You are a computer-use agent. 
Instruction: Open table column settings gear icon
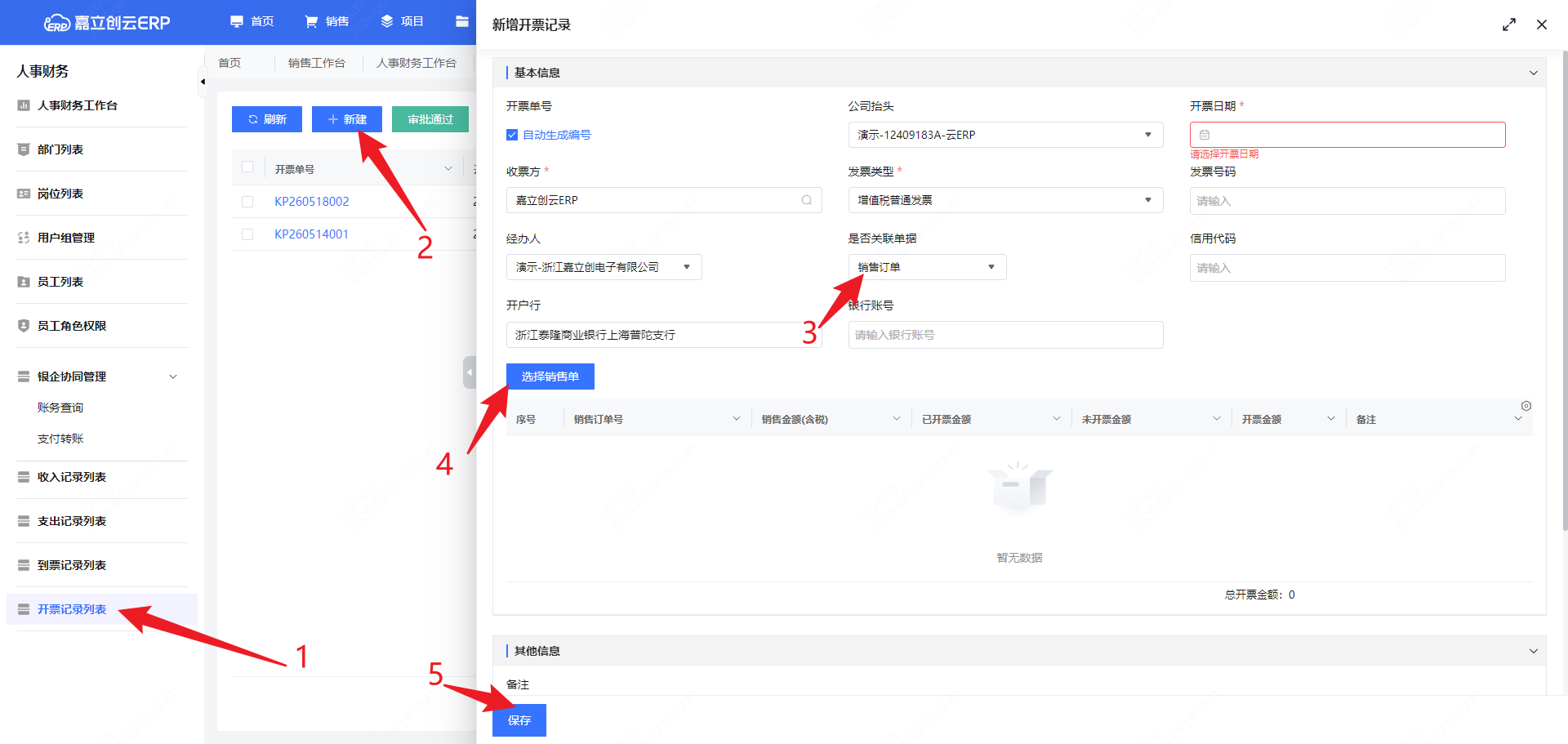(x=1526, y=406)
